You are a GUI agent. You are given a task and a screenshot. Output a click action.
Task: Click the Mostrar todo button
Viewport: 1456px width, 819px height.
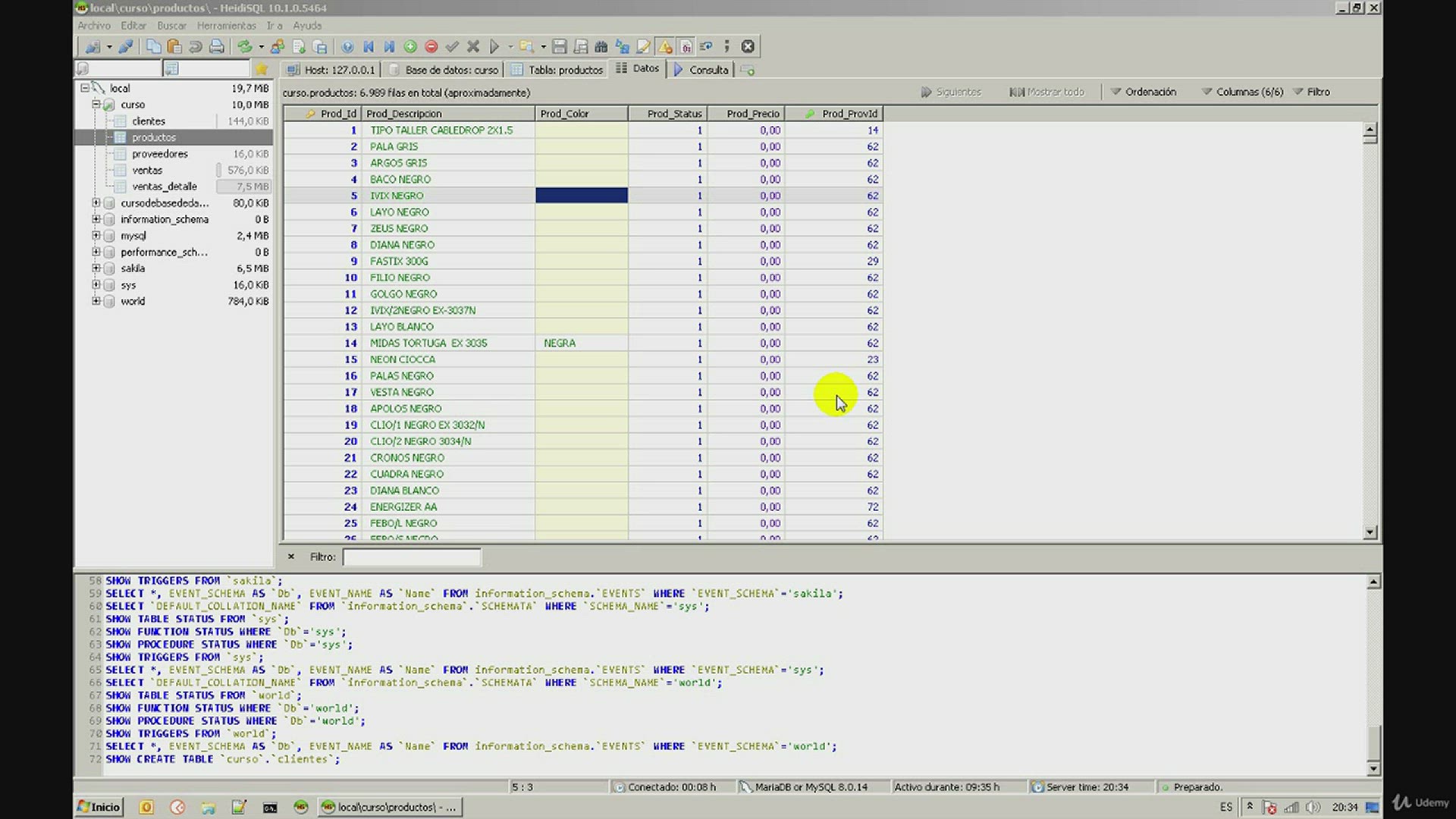pyautogui.click(x=1046, y=92)
